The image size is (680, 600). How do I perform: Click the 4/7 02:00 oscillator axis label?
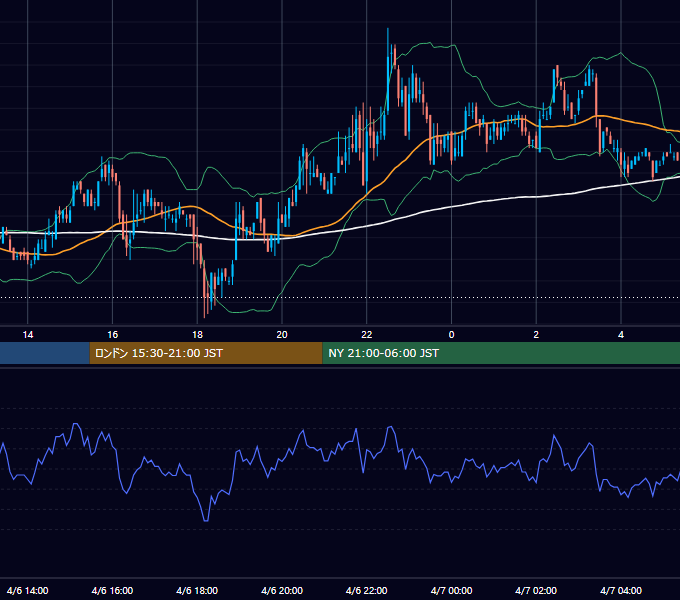(x=536, y=590)
